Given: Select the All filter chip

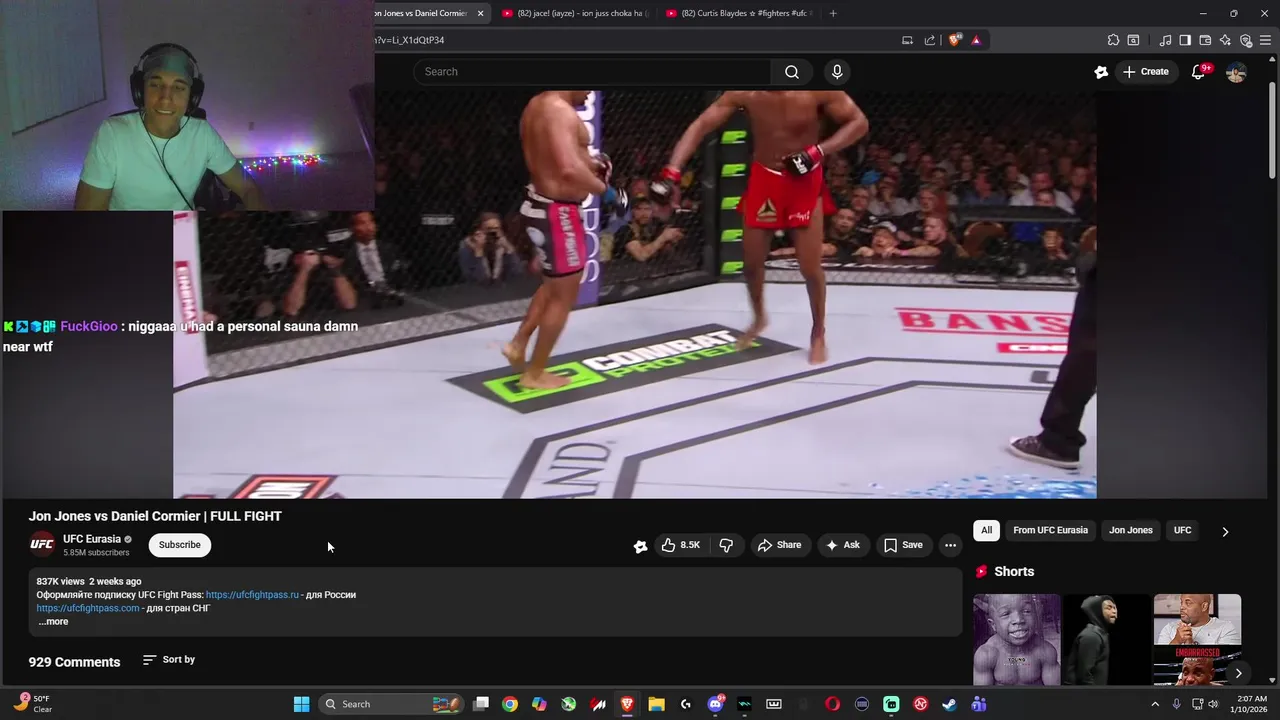Looking at the screenshot, I should coord(986,530).
